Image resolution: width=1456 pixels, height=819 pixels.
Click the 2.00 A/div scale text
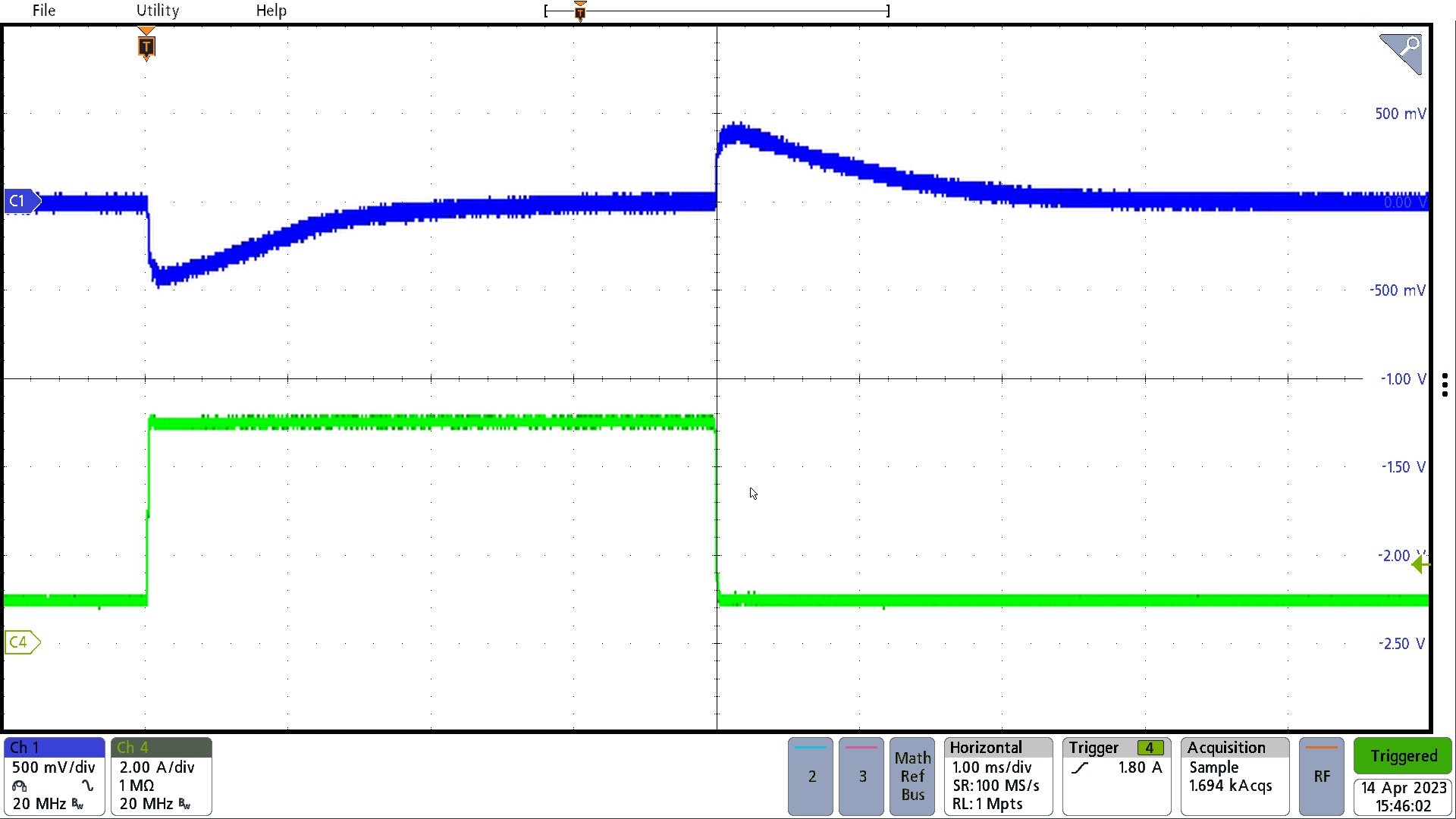[157, 767]
